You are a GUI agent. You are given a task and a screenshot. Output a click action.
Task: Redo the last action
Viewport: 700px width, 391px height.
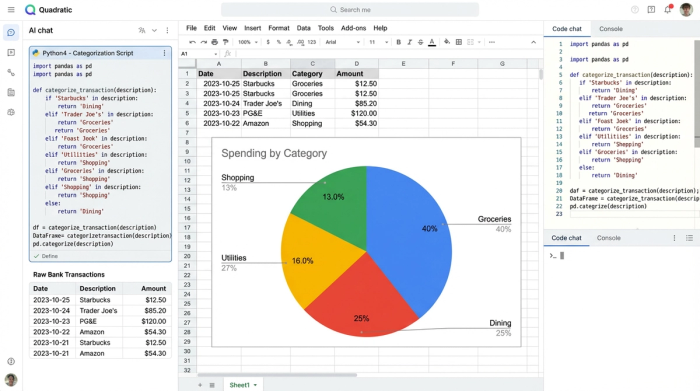point(204,42)
